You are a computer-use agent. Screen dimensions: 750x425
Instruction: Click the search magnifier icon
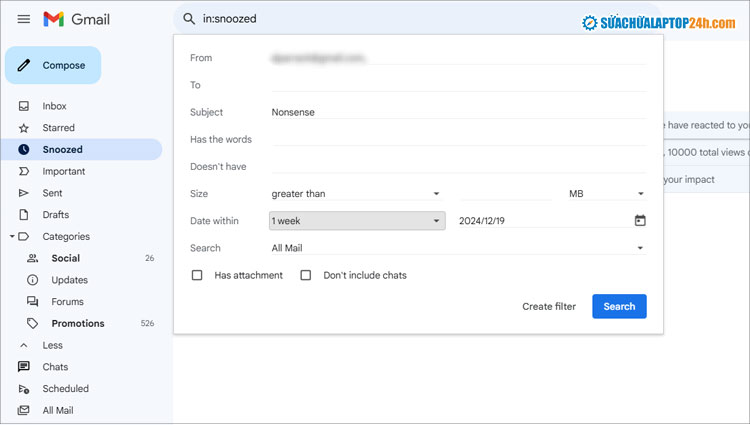(189, 19)
